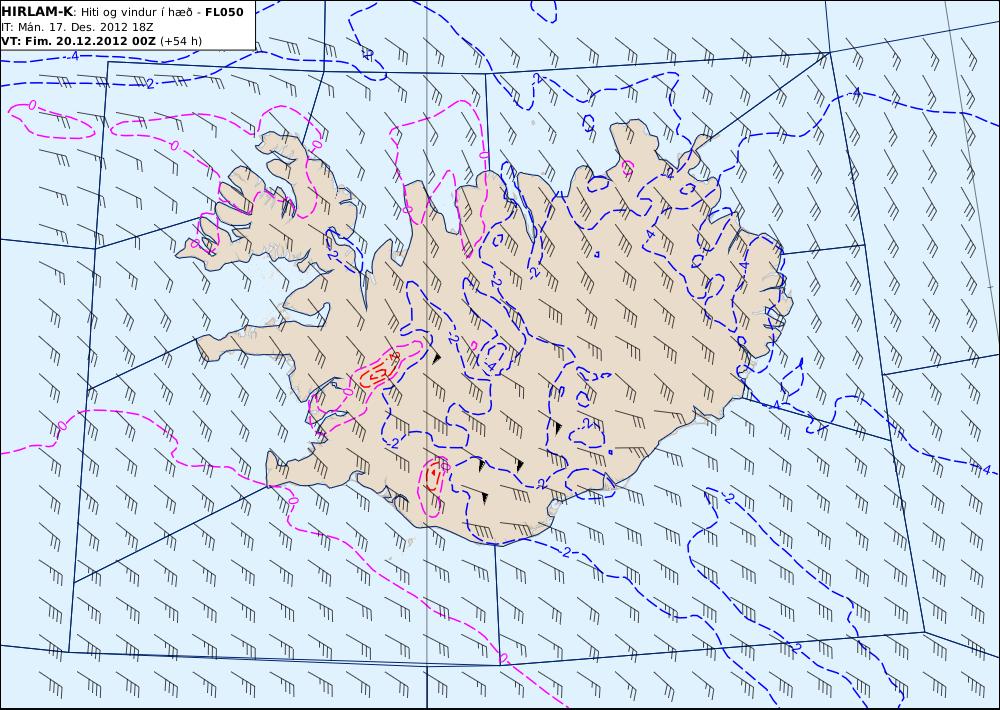Click the valid time 'VT: Fim. 20.12.2012 00Z'
Viewport: 1000px width, 710px height.
pos(78,41)
